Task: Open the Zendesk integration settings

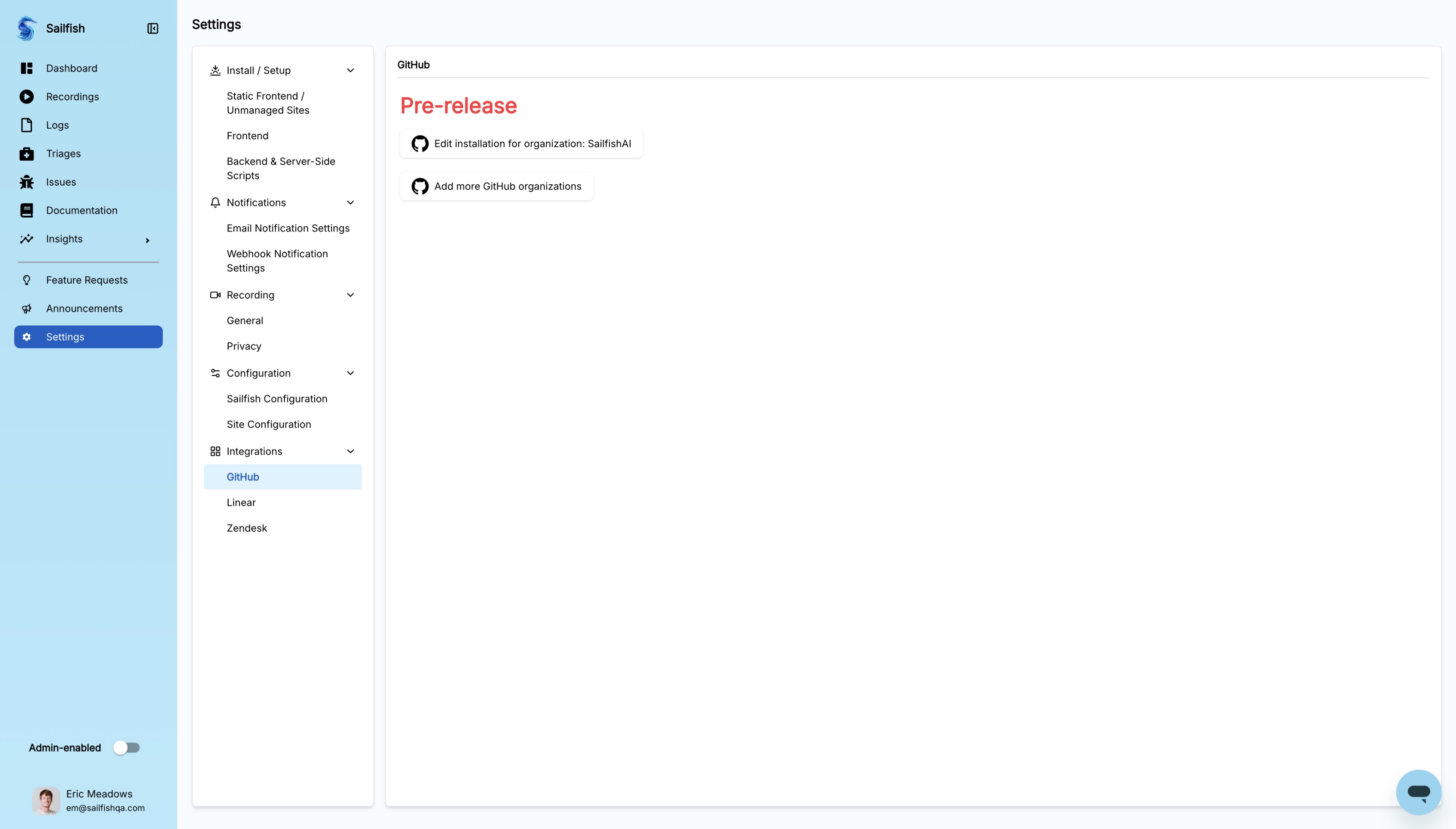Action: point(246,528)
